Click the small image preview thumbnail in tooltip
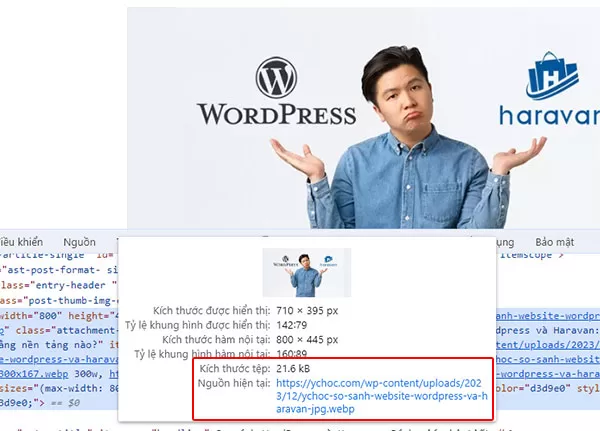The image size is (600, 431). pyautogui.click(x=307, y=273)
